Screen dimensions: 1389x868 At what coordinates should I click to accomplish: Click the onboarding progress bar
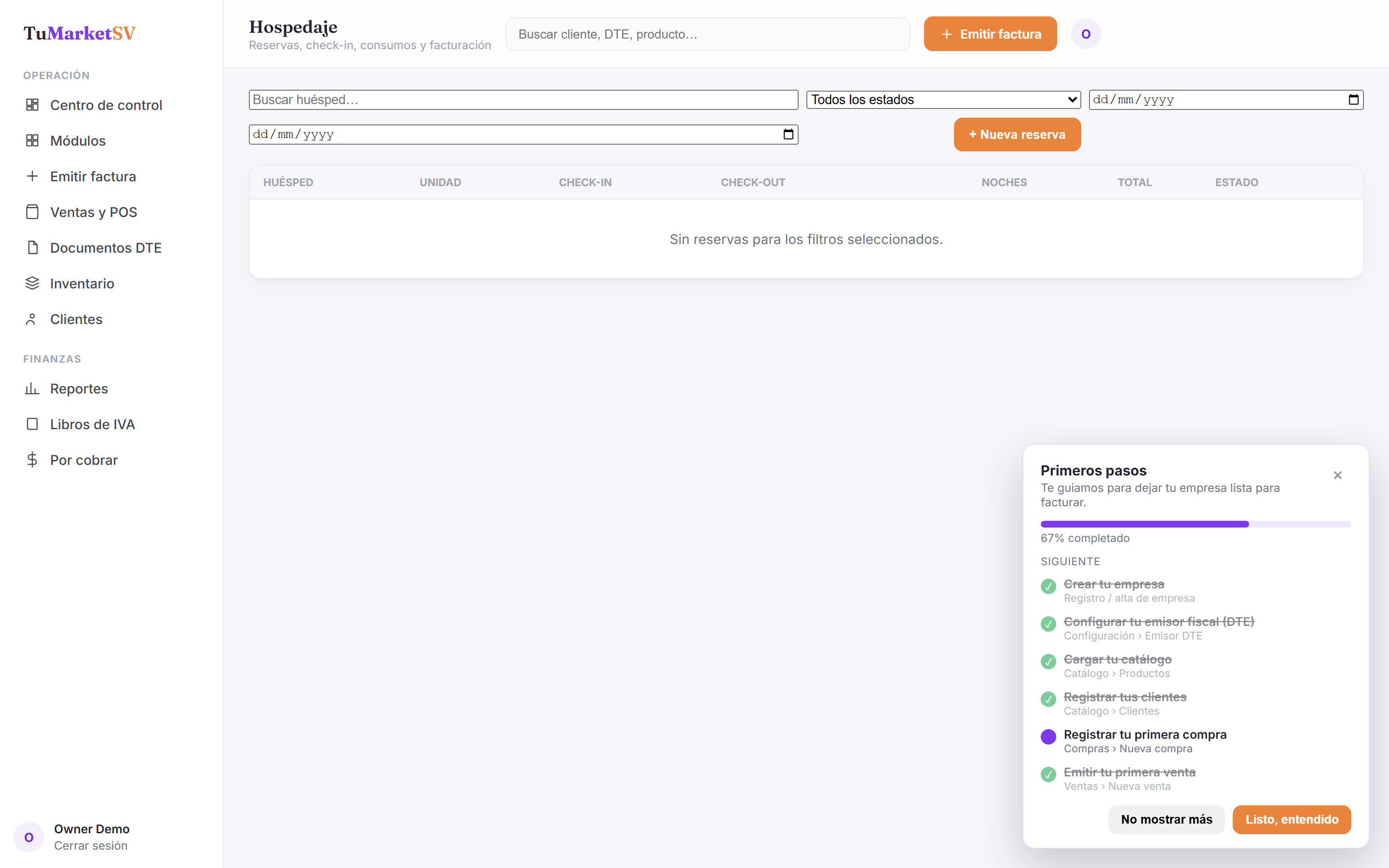tap(1196, 524)
